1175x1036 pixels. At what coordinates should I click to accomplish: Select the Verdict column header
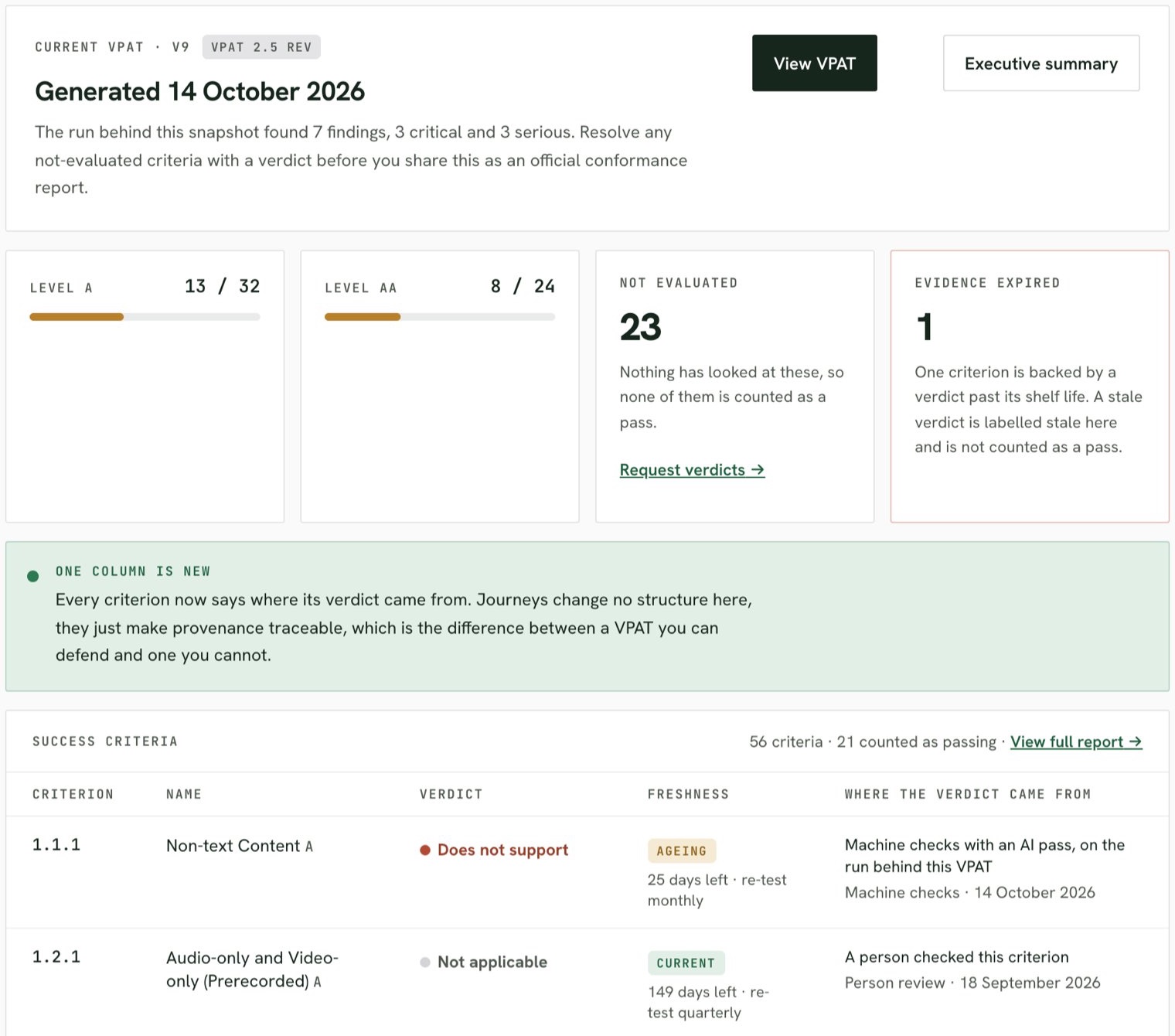(451, 794)
